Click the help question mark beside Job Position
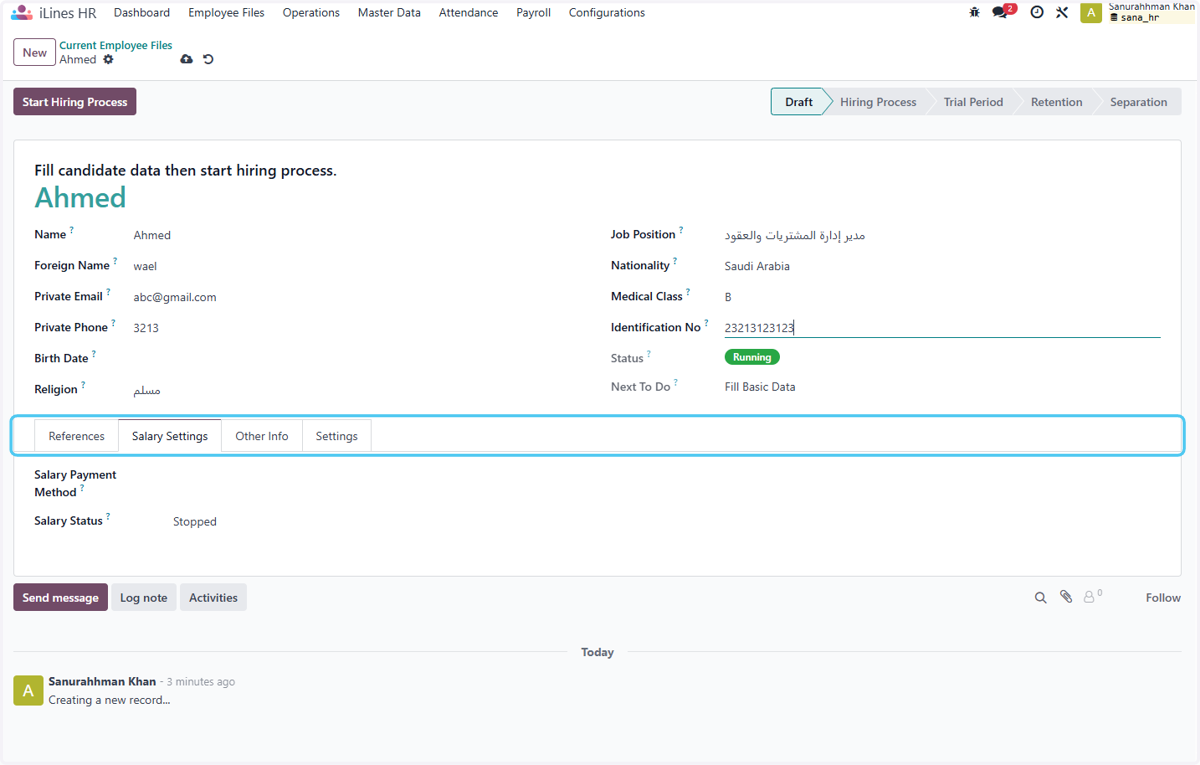 click(681, 231)
